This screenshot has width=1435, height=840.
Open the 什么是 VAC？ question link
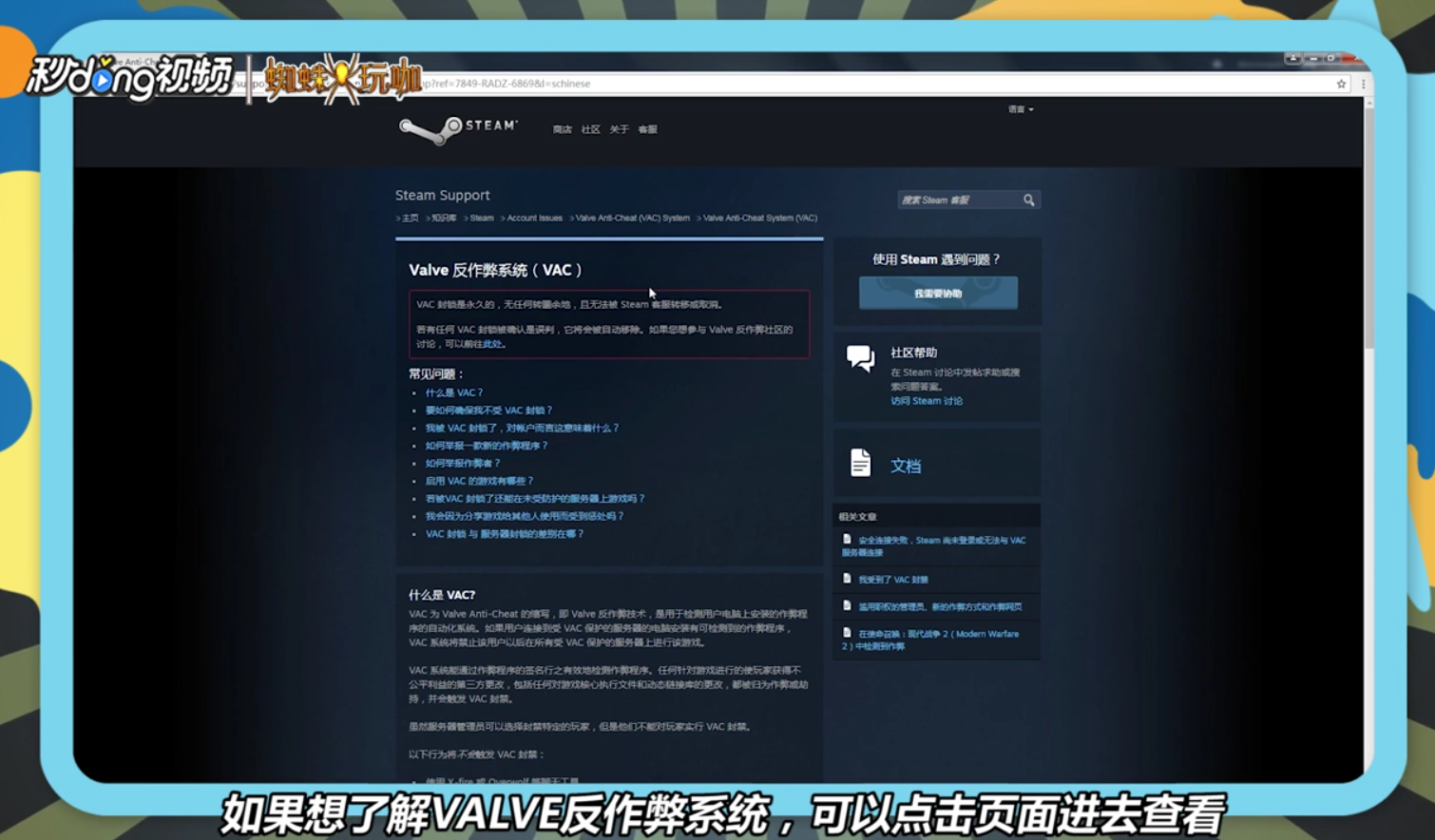(x=453, y=392)
